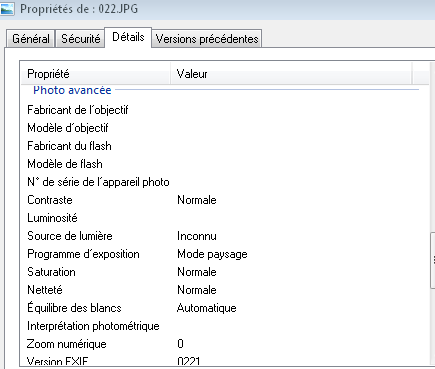435x369 pixels.
Task: Click the vertical scrollbar thumb of the list
Action: (x=433, y=260)
